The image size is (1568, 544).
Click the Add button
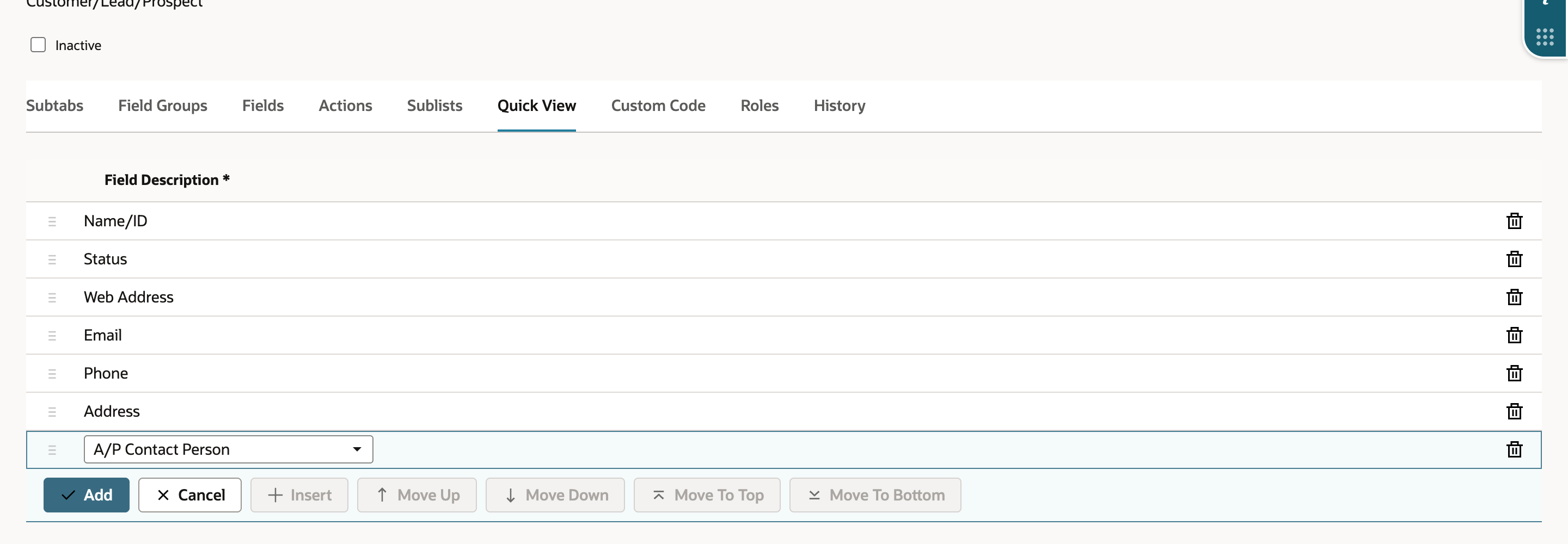[x=87, y=496]
